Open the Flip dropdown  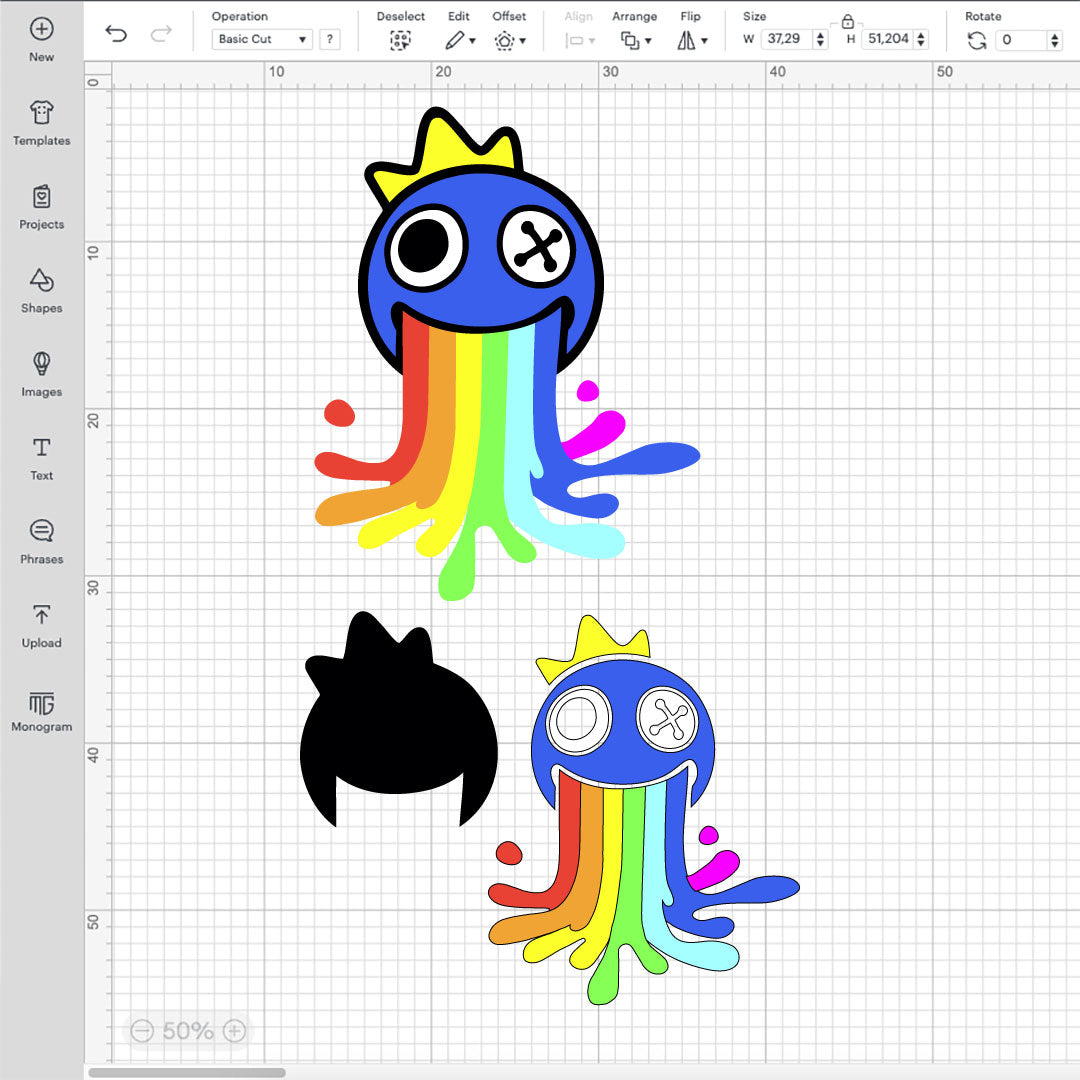point(692,41)
